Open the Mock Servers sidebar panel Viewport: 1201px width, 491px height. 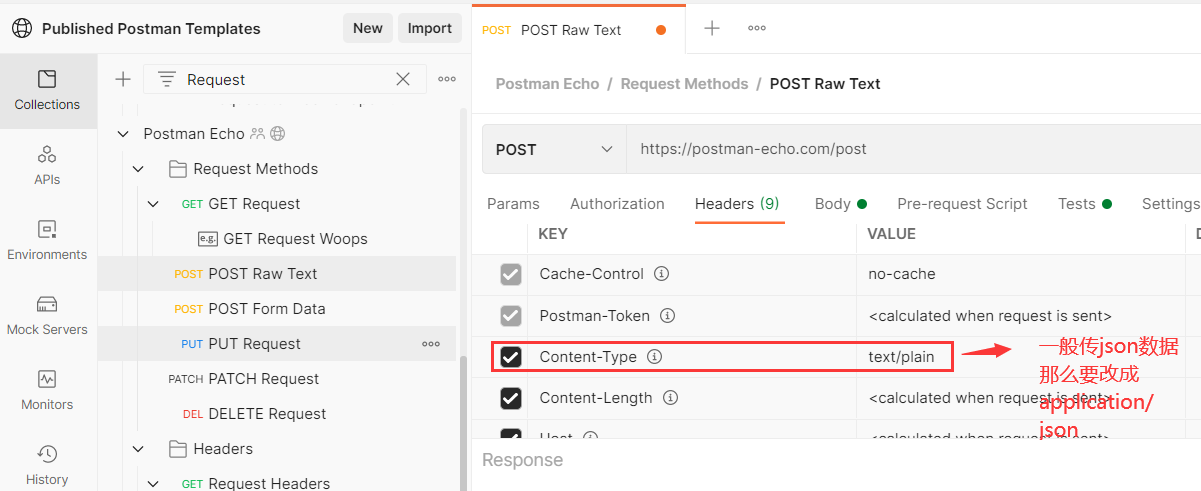coord(47,315)
